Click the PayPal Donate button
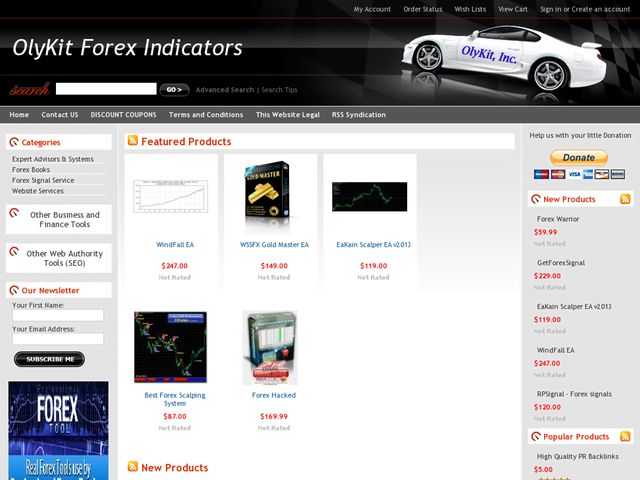Screen dimensions: 640x480 (x=579, y=158)
